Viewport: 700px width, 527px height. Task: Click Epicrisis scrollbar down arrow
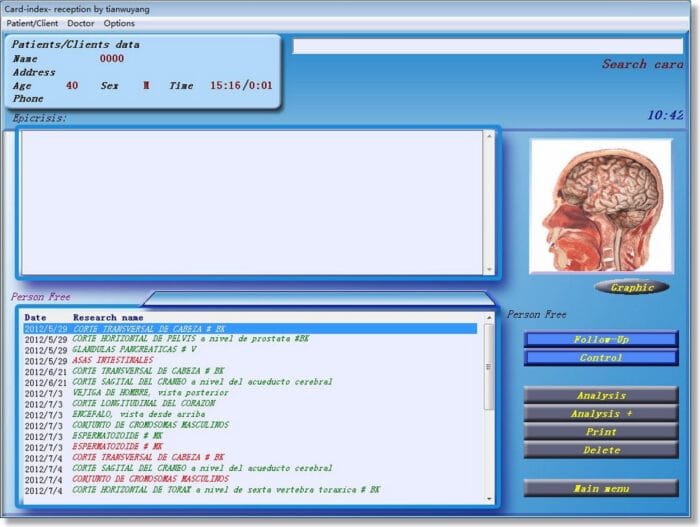coord(489,269)
